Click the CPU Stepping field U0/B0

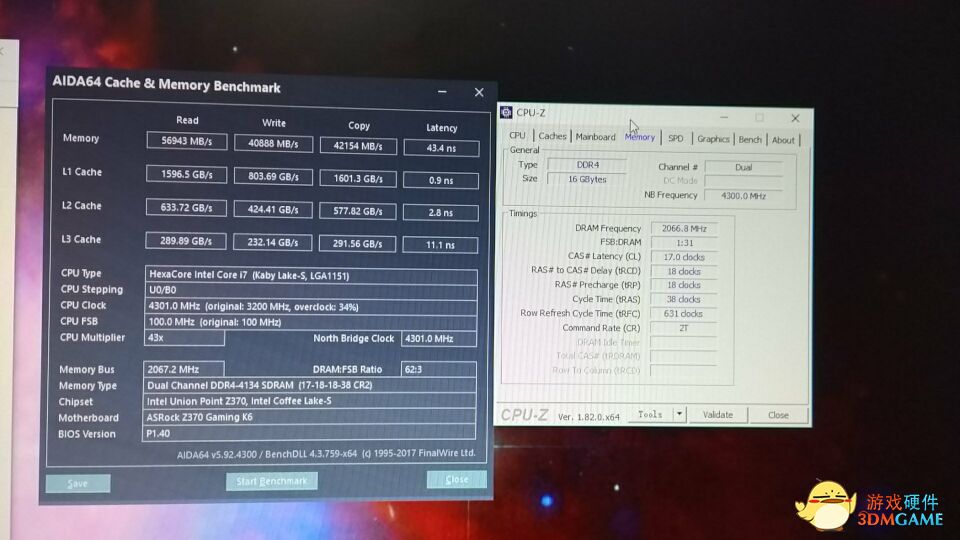(311, 290)
